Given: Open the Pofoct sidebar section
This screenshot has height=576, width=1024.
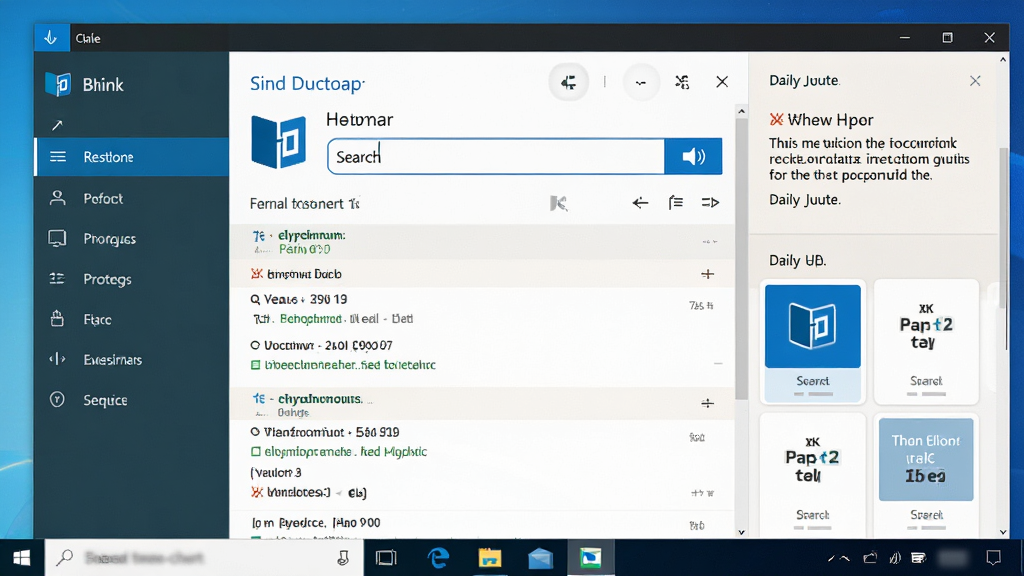Looking at the screenshot, I should (131, 199).
